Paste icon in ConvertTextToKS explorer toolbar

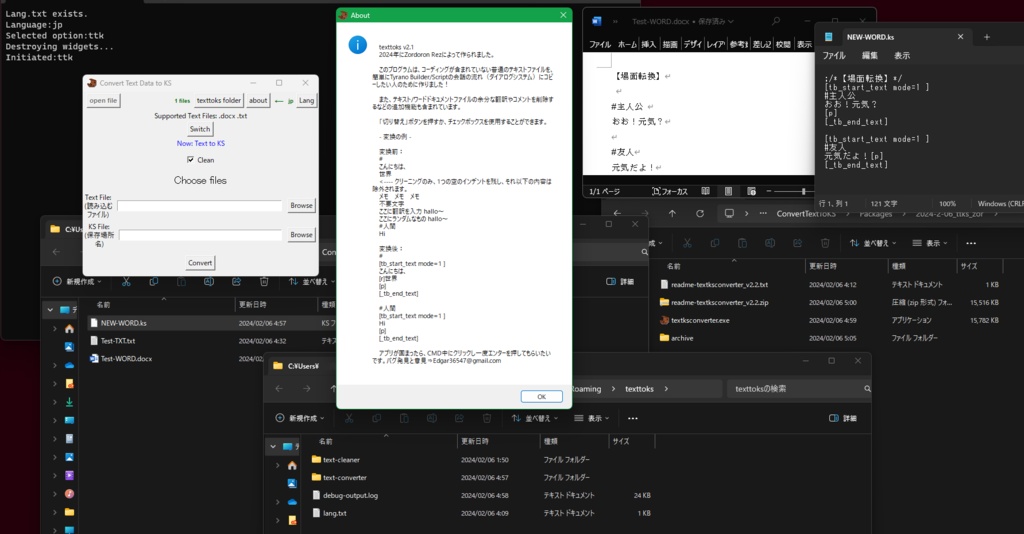743,243
